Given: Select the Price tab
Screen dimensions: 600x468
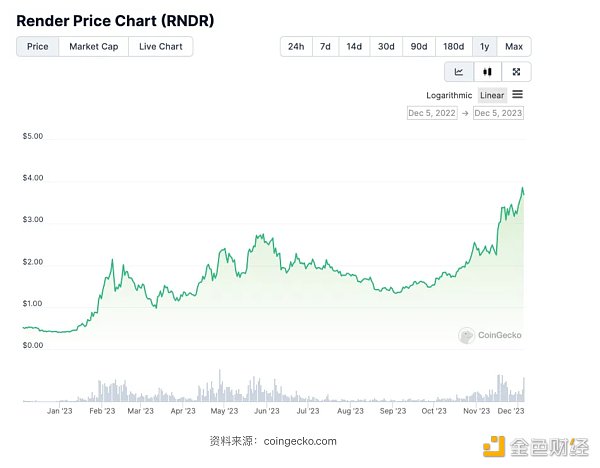Looking at the screenshot, I should (x=38, y=47).
